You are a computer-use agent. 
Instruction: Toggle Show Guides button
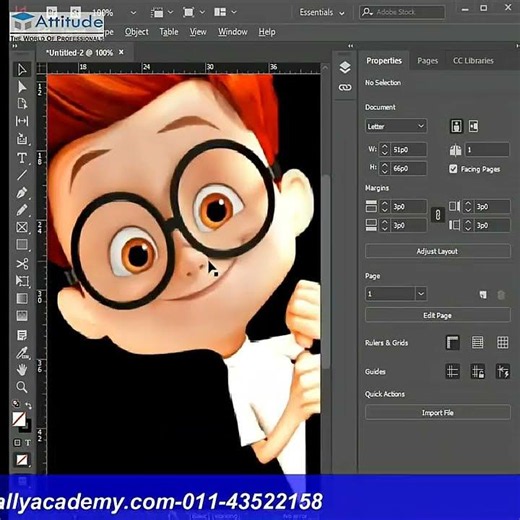click(x=452, y=371)
